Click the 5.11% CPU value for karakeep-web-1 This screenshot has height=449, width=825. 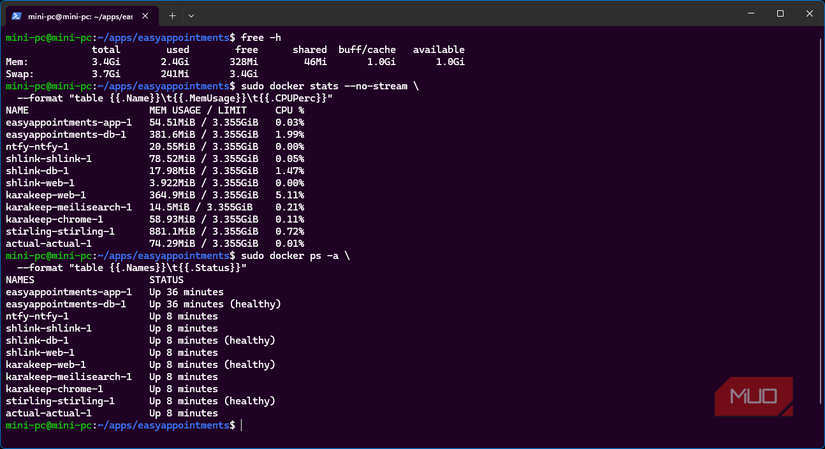pos(289,195)
